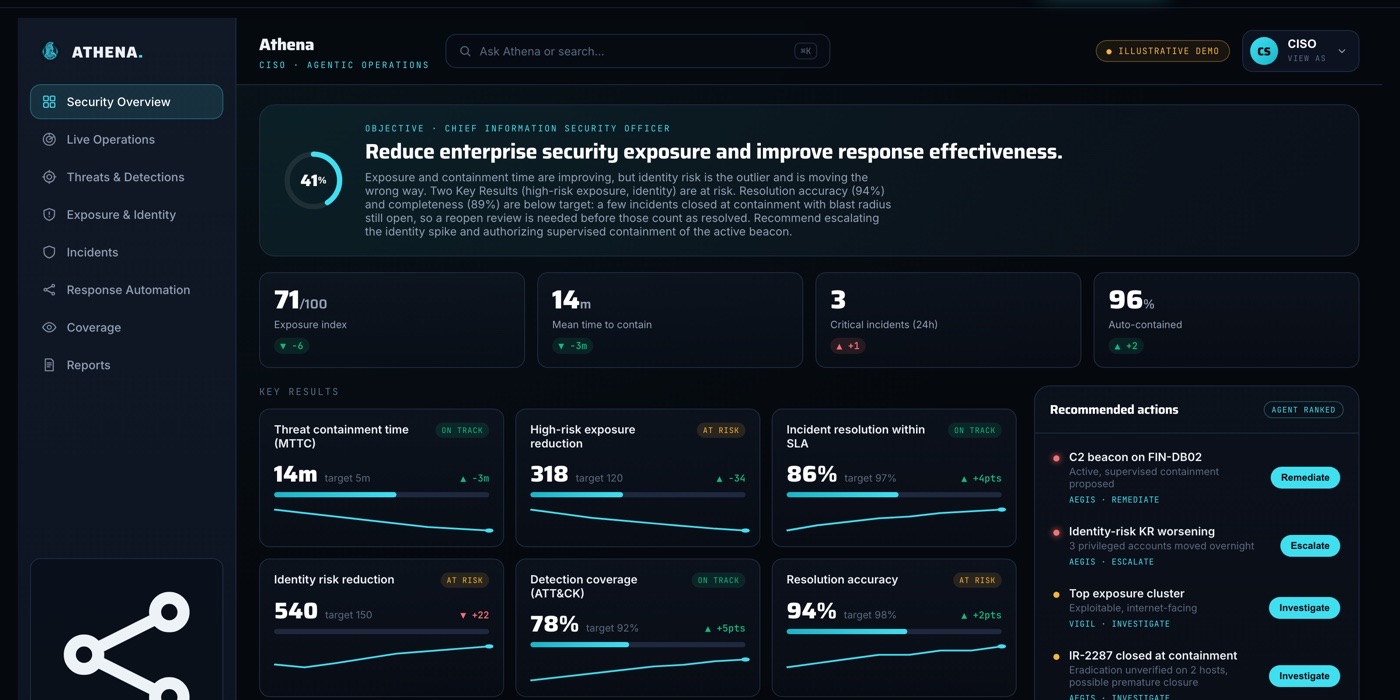Click the Incidents shield icon
The width and height of the screenshot is (1400, 700).
(x=49, y=253)
